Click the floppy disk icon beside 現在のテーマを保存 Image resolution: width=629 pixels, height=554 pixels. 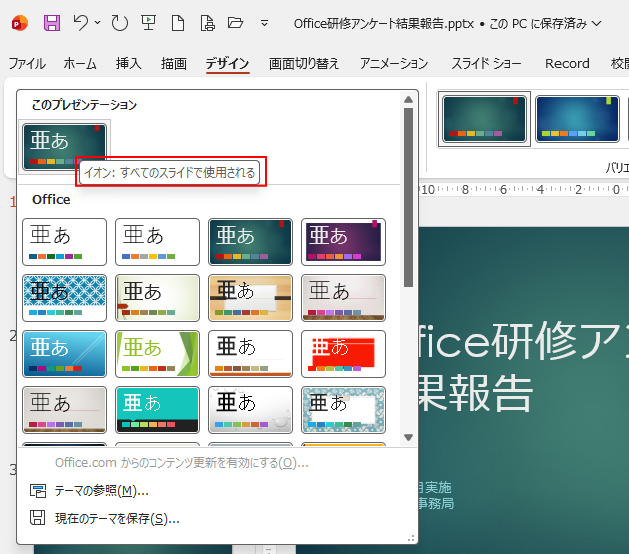pos(38,518)
